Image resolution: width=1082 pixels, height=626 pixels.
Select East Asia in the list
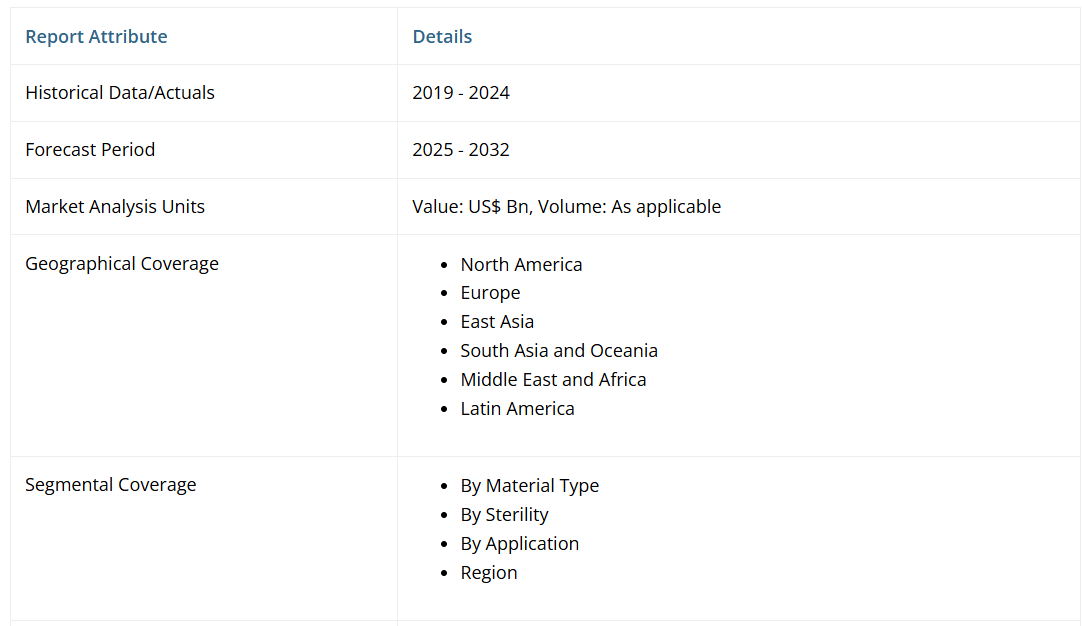coord(497,322)
